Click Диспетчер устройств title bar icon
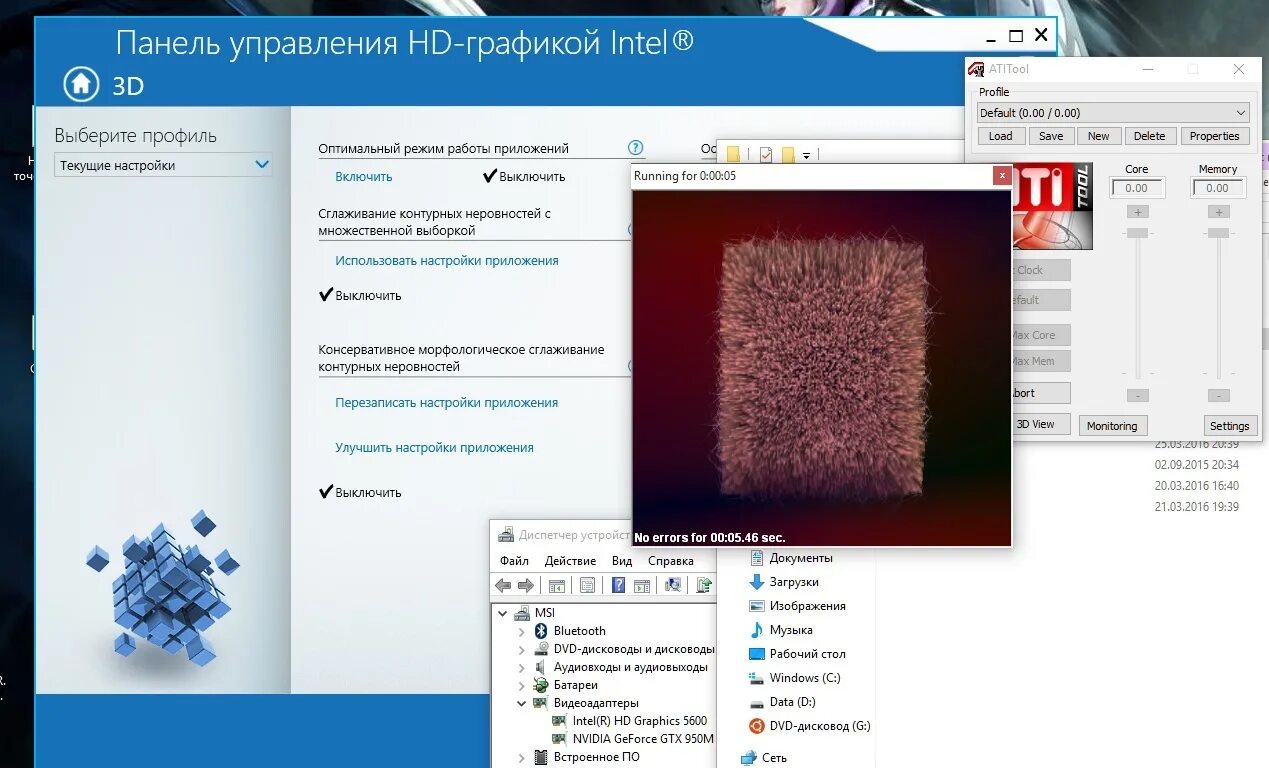The image size is (1269, 768). [x=506, y=535]
